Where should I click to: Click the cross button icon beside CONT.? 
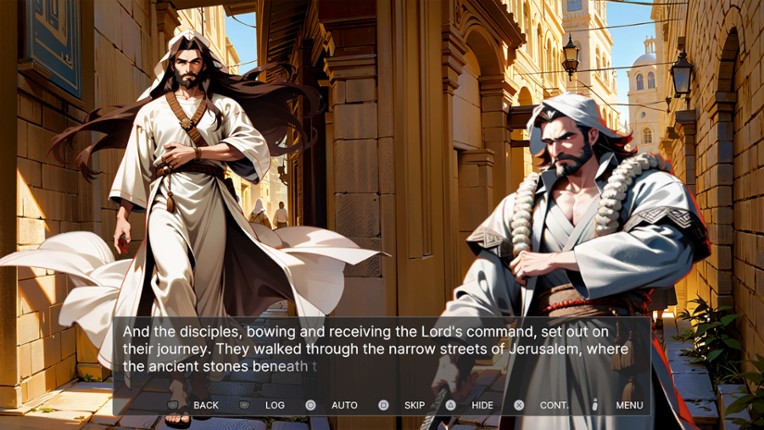519,405
